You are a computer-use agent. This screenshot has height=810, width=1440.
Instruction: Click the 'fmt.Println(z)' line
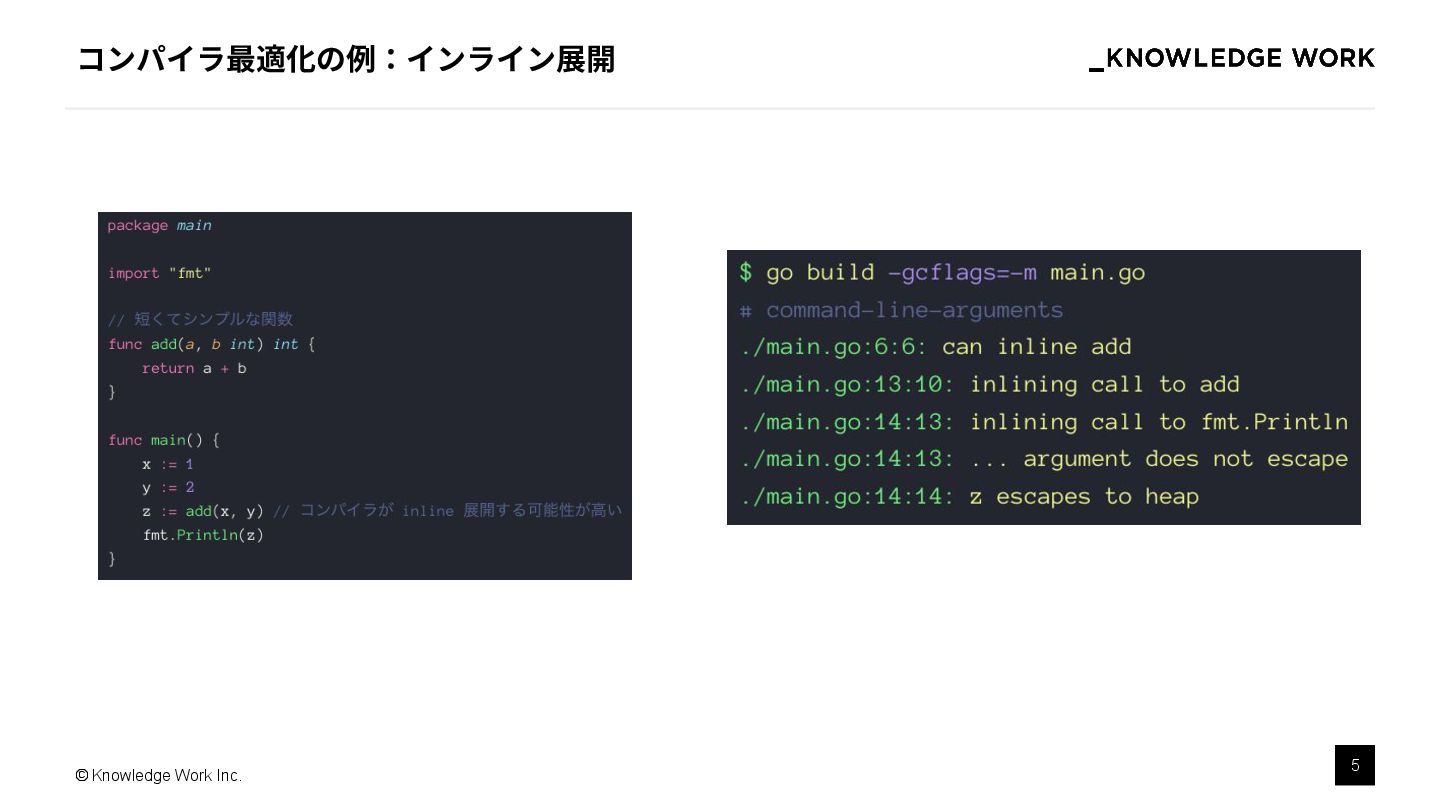click(203, 535)
